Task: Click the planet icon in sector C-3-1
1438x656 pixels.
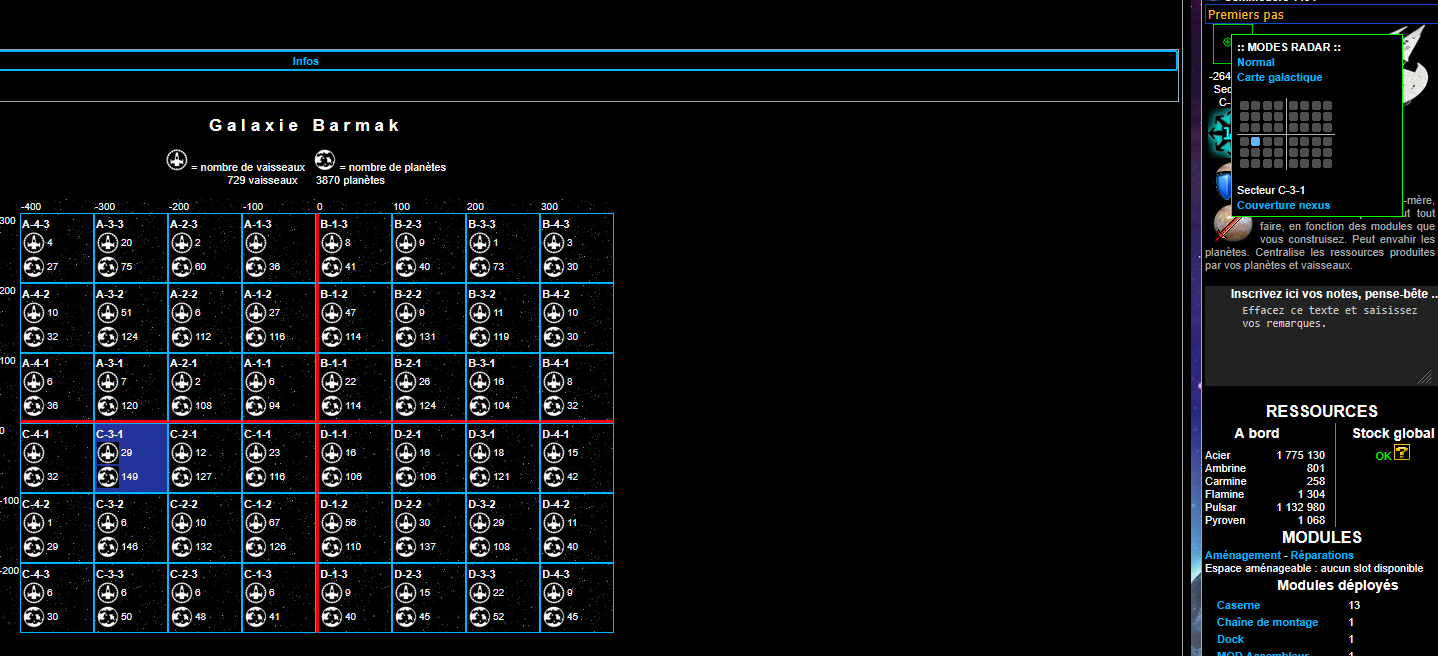Action: 108,476
